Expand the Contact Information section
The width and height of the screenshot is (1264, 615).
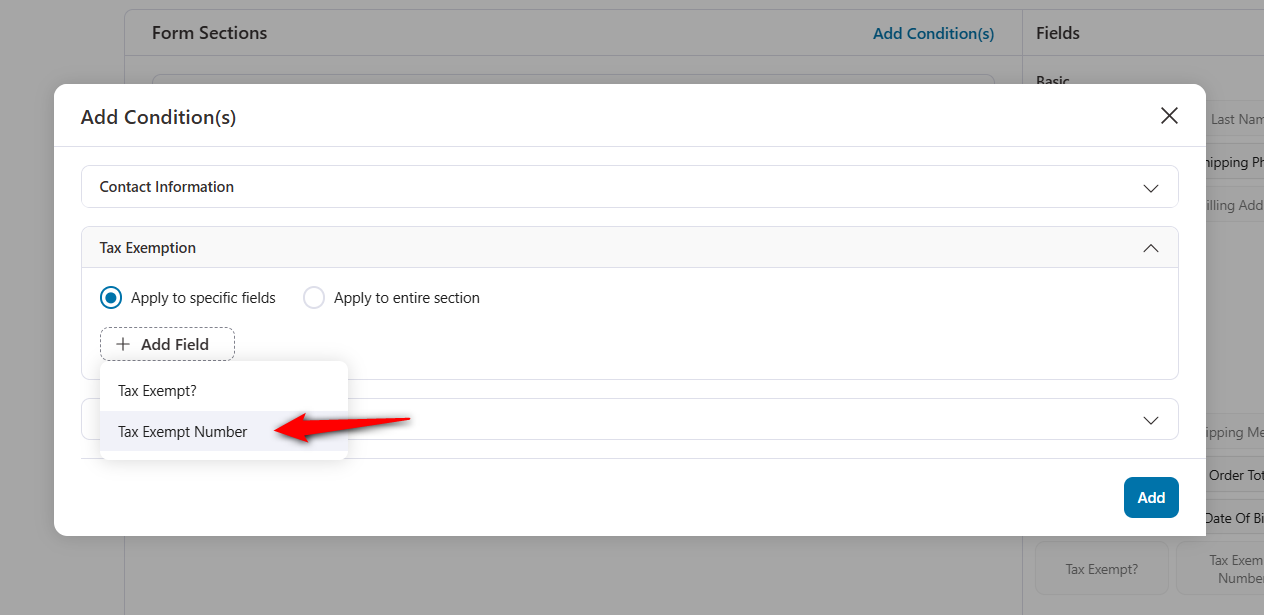tap(1150, 186)
